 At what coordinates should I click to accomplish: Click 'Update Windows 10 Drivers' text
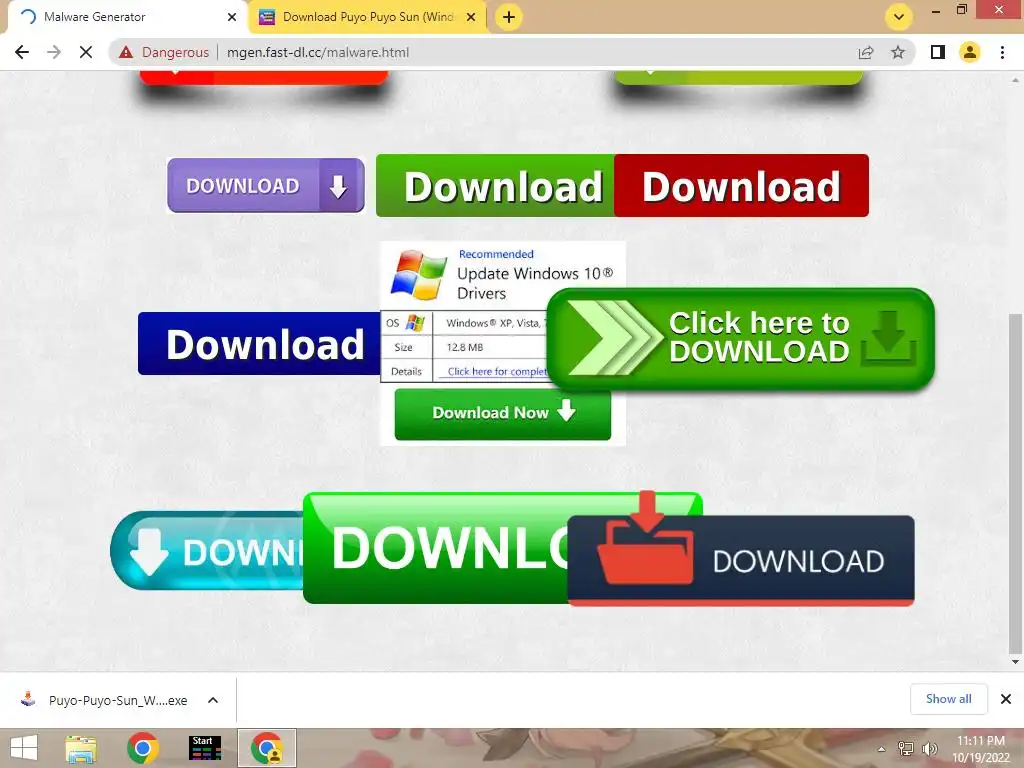536,283
